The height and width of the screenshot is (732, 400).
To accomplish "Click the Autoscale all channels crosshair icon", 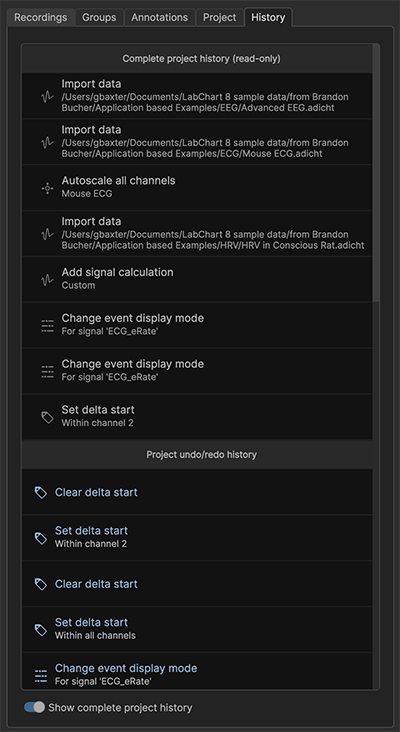I will tap(47, 188).
